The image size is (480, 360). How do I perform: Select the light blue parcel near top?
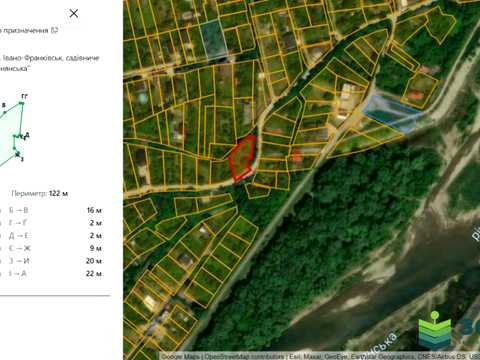point(213,39)
